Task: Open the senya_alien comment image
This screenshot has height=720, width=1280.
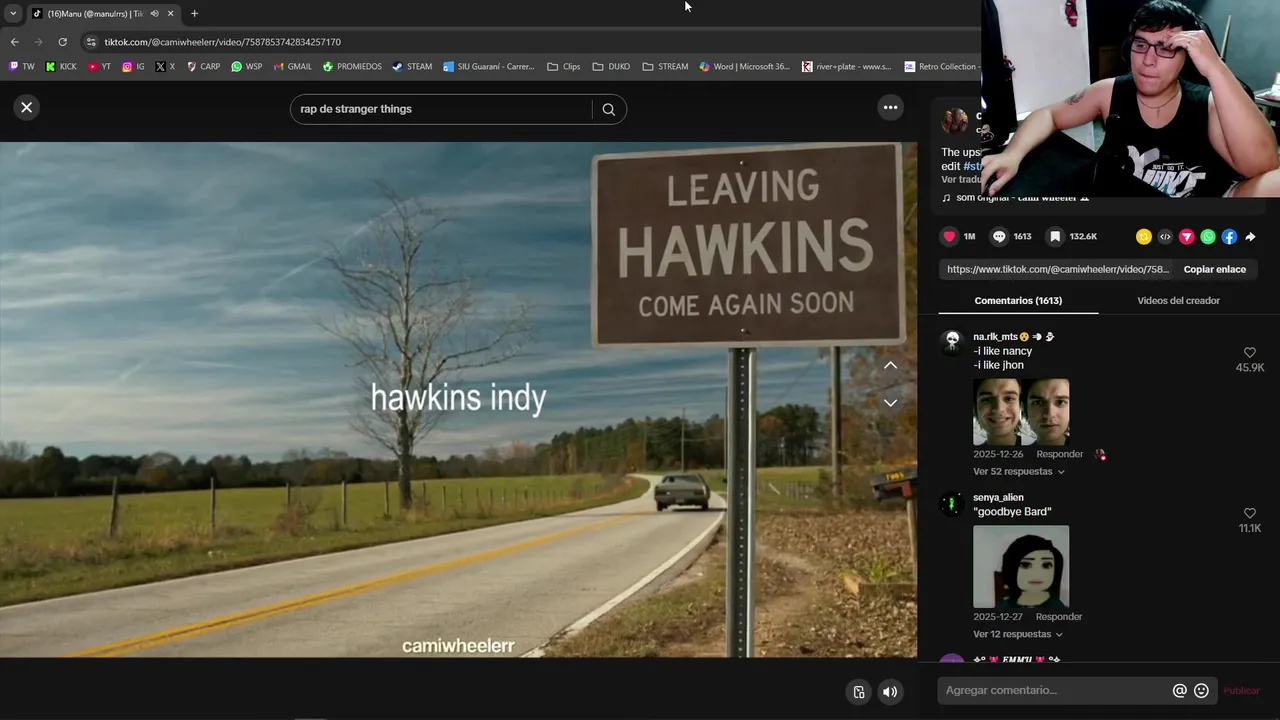Action: pyautogui.click(x=1021, y=566)
